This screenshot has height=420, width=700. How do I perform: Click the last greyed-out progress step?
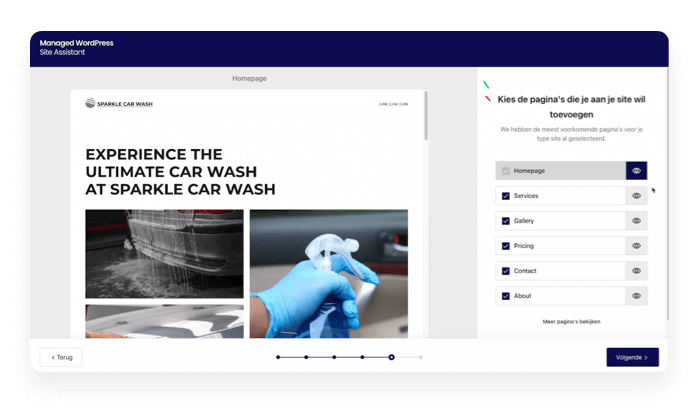[x=420, y=357]
